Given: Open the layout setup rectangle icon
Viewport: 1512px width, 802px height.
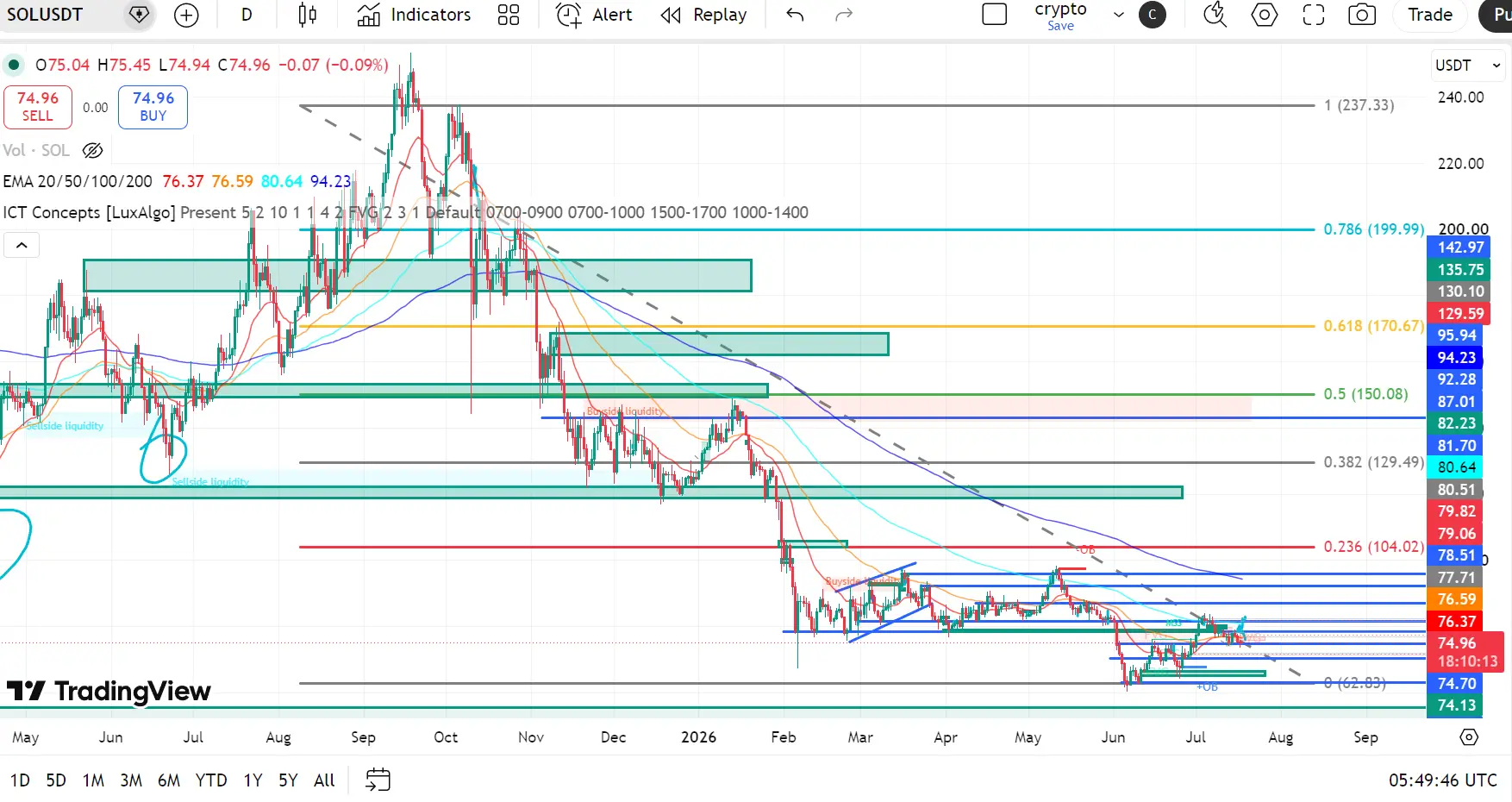Looking at the screenshot, I should pyautogui.click(x=995, y=15).
